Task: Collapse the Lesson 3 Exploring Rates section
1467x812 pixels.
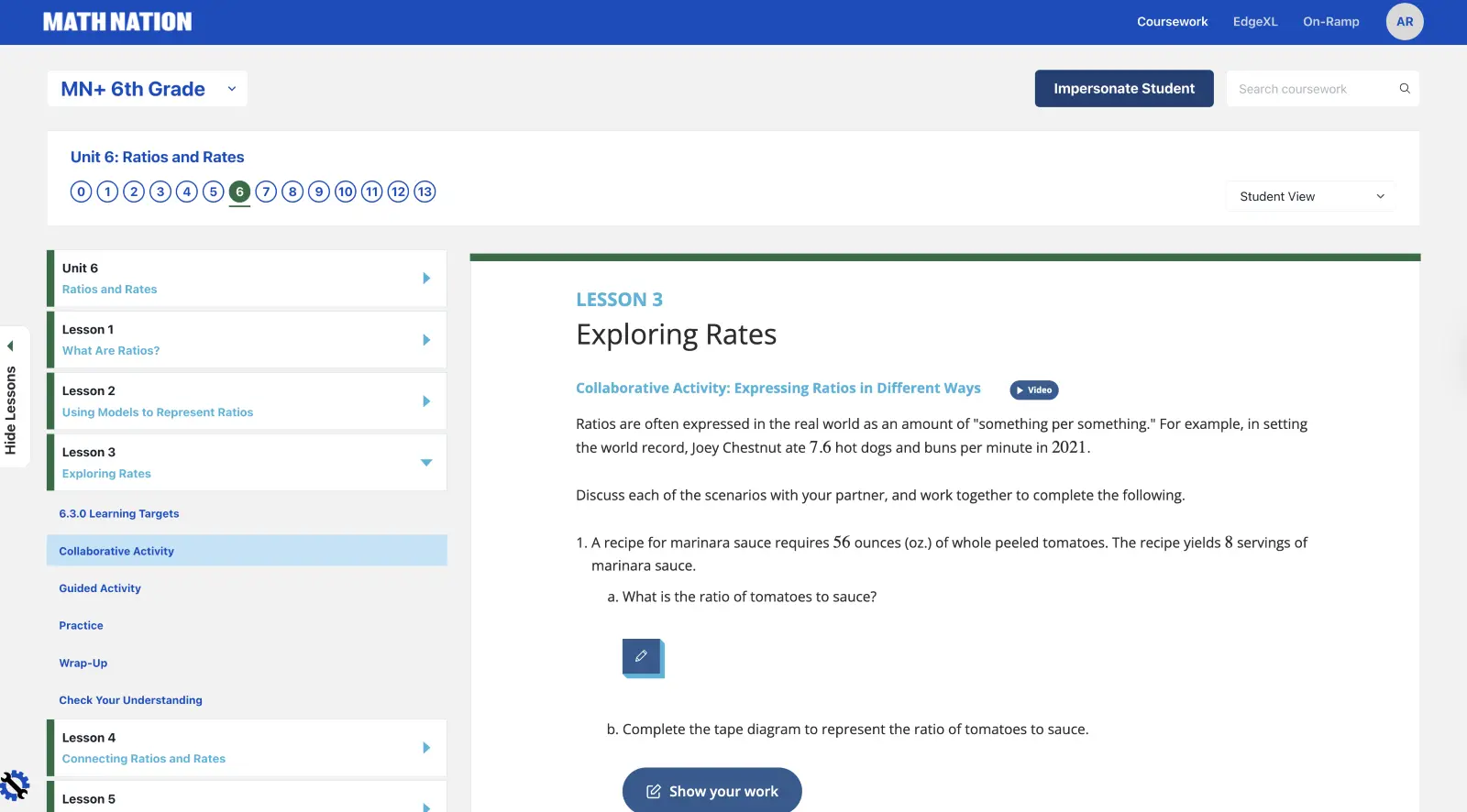Action: pos(425,463)
